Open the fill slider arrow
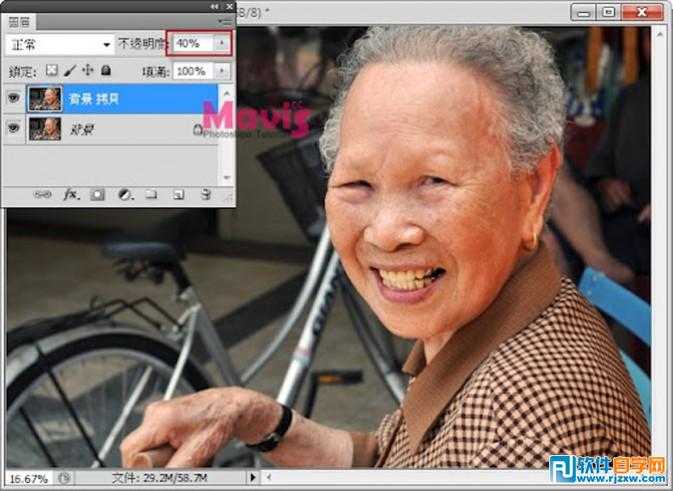673x491 pixels. coord(222,71)
